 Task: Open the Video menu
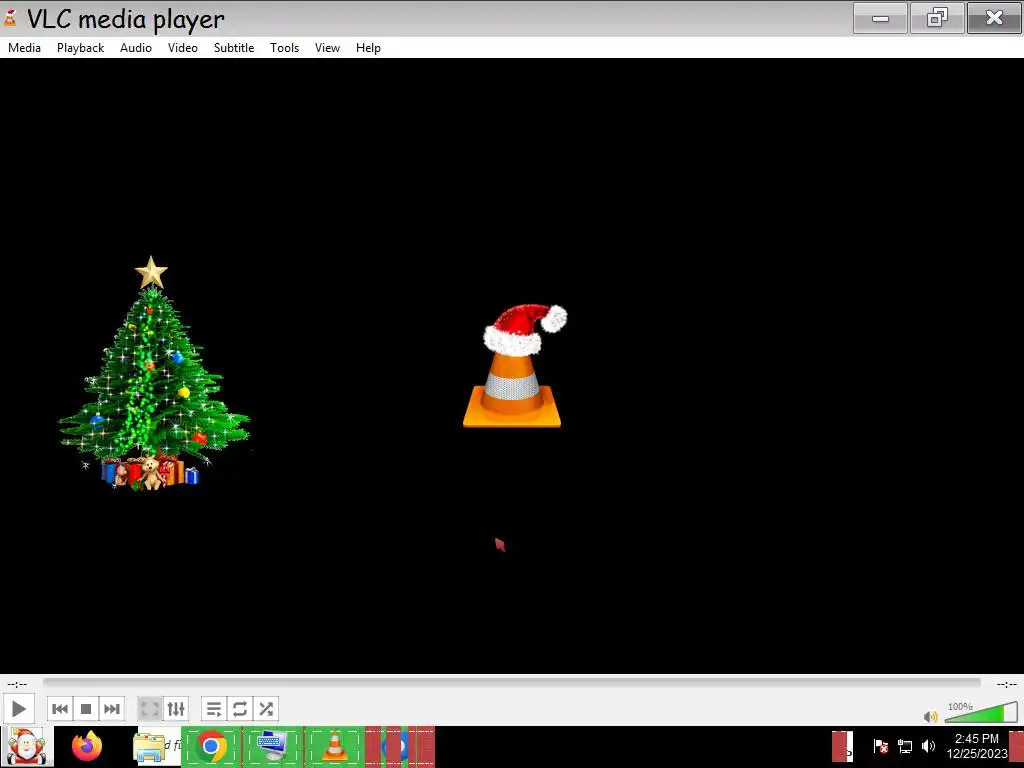pyautogui.click(x=183, y=48)
